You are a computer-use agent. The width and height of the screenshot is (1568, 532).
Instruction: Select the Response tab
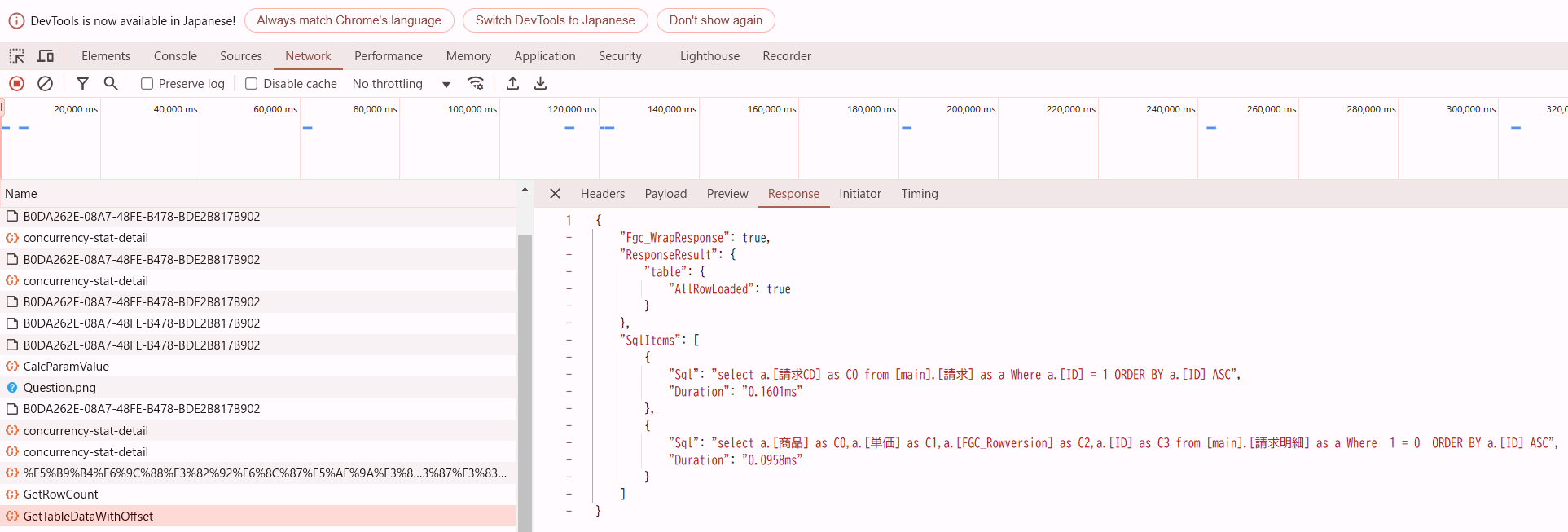[x=793, y=194]
